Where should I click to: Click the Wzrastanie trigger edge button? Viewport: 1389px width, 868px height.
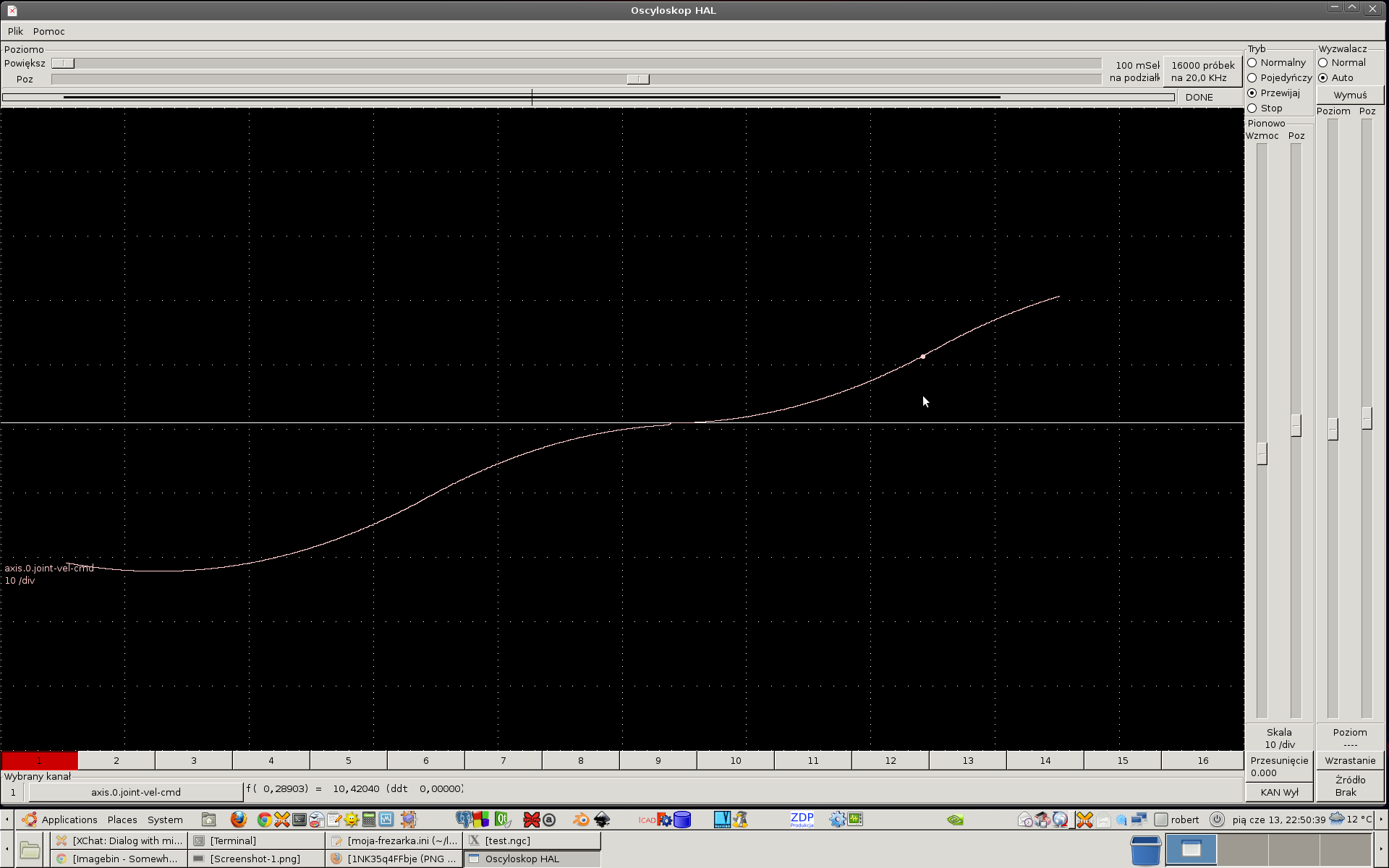point(1350,760)
